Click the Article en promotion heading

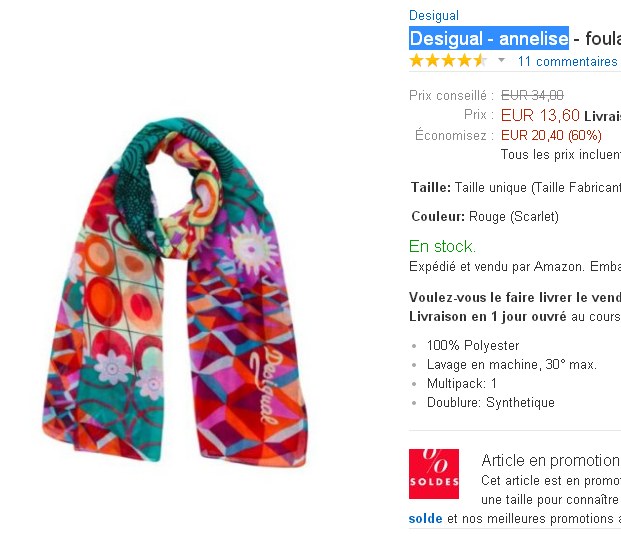coord(551,461)
